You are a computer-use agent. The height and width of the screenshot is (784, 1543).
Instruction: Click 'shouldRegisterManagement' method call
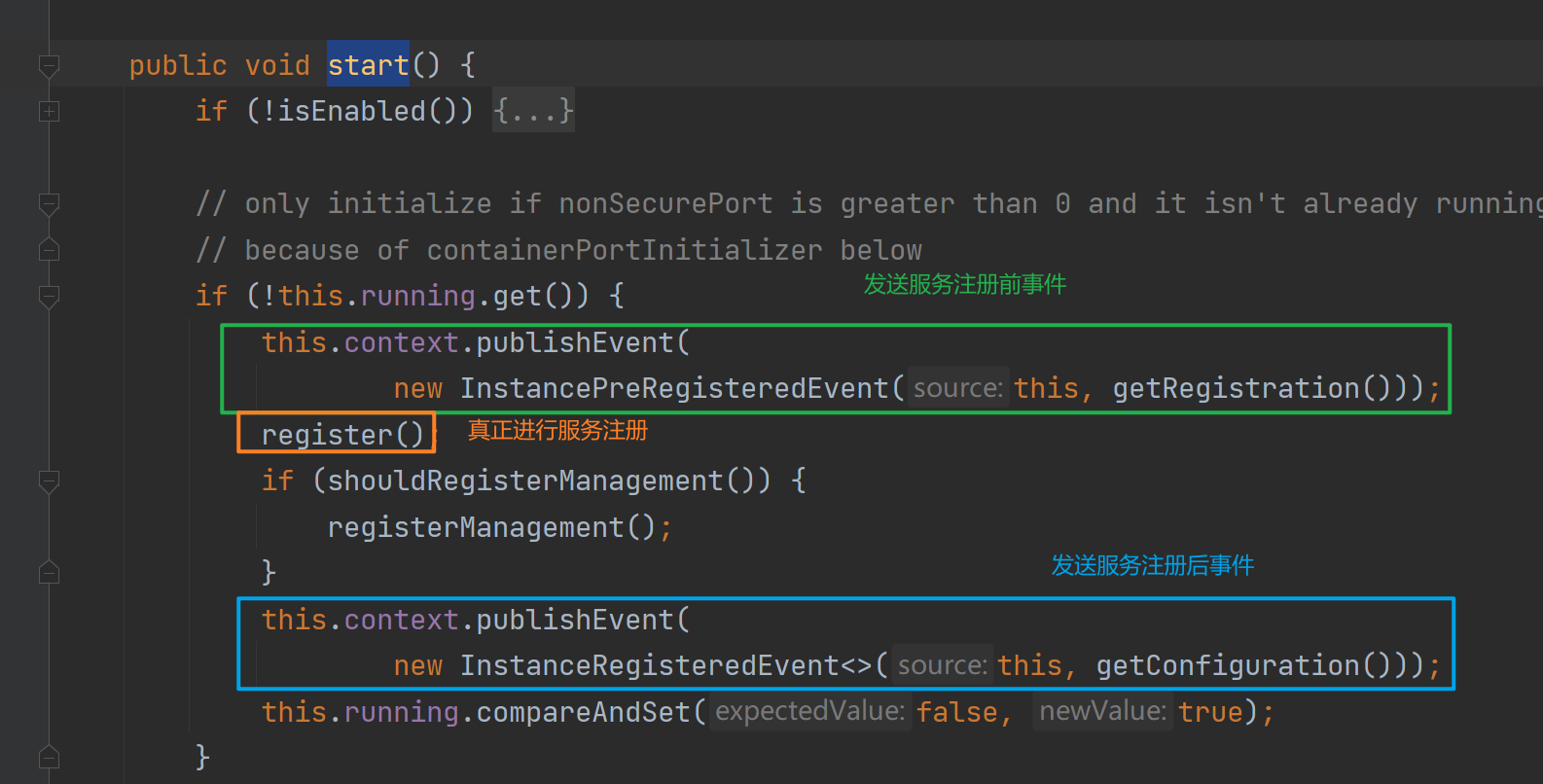pyautogui.click(x=525, y=481)
